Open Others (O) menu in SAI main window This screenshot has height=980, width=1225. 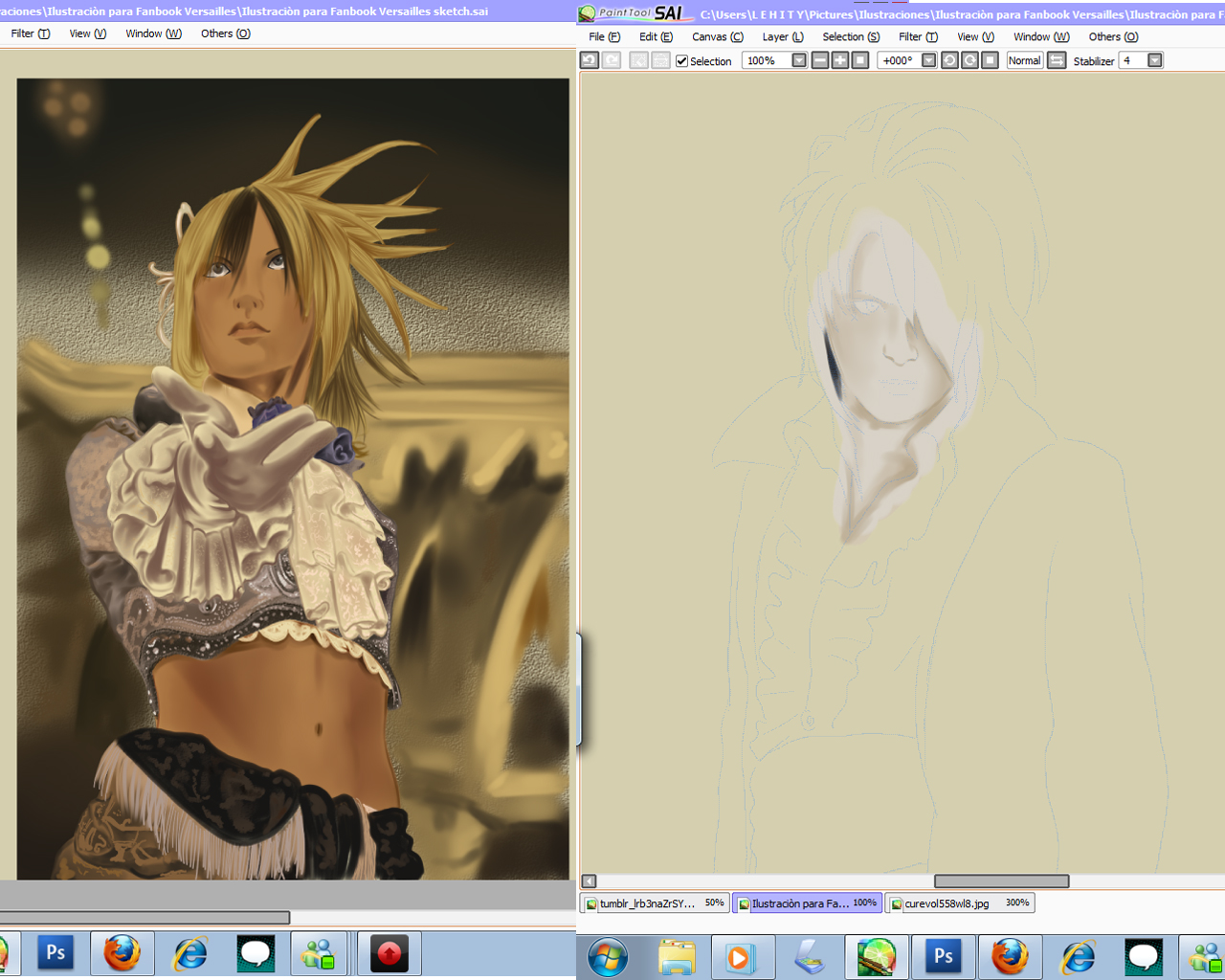pyautogui.click(x=1113, y=37)
